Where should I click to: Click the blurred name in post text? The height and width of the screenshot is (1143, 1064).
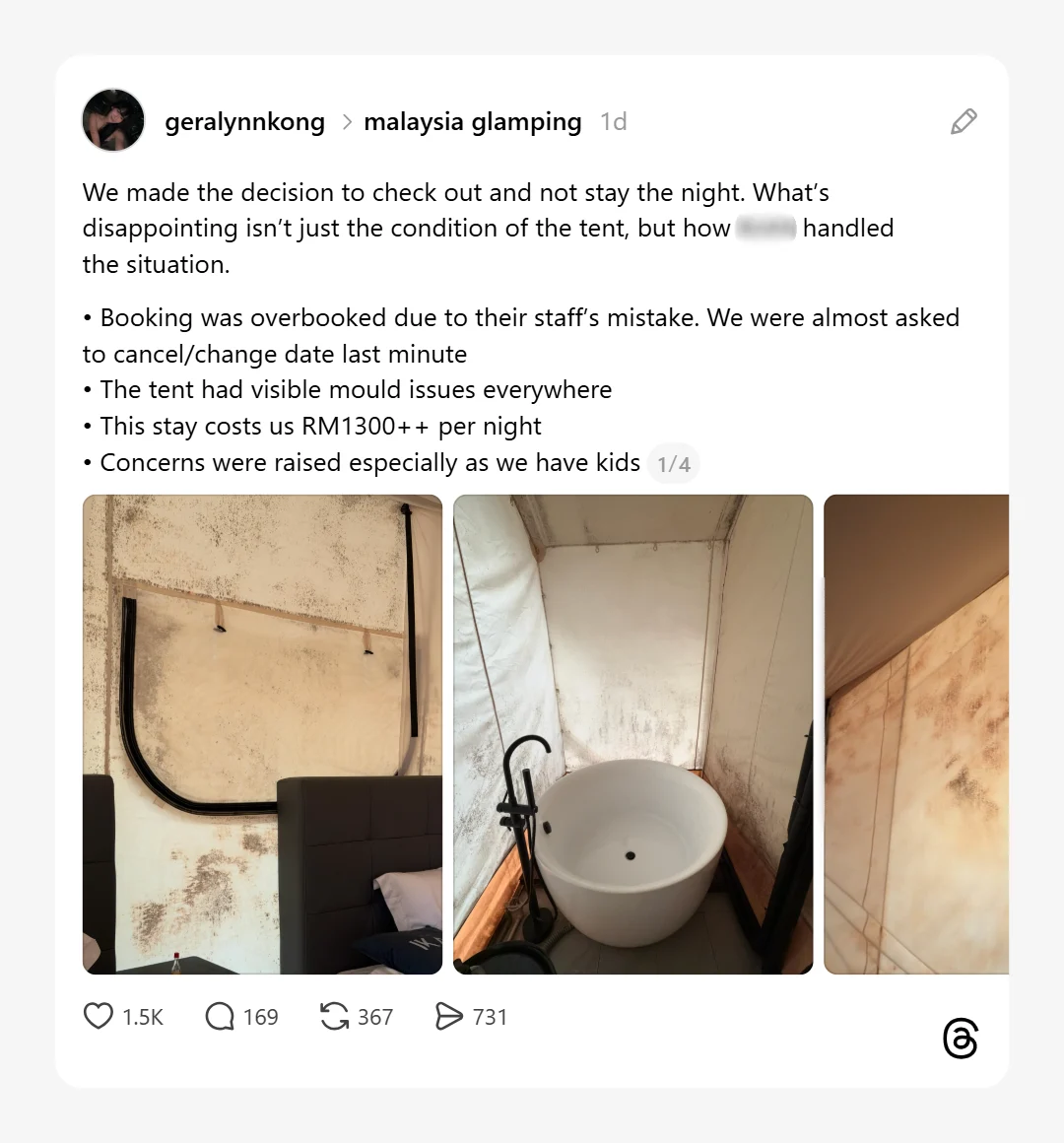click(765, 229)
